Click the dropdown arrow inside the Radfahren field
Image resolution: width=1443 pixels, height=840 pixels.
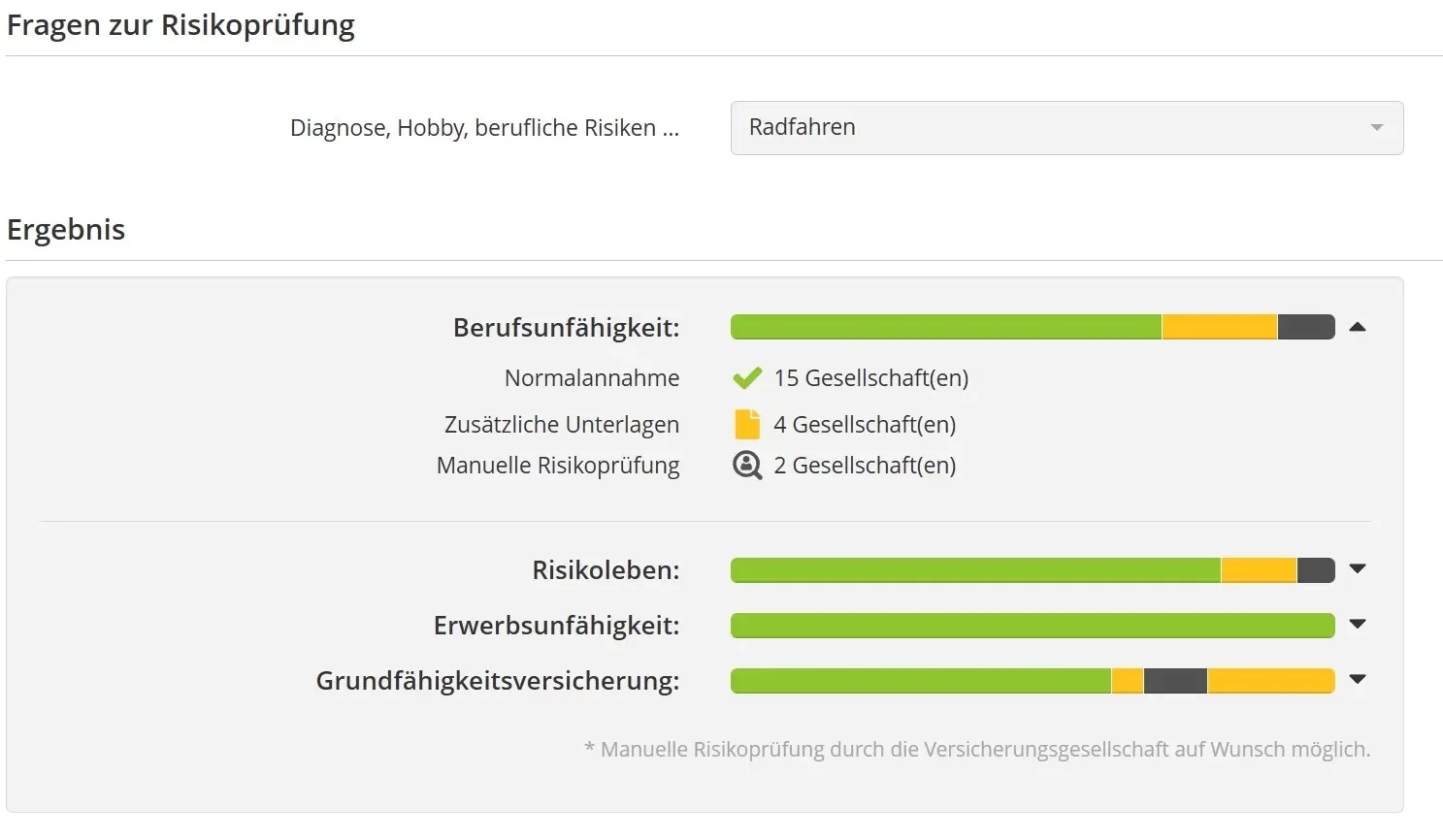[1377, 127]
